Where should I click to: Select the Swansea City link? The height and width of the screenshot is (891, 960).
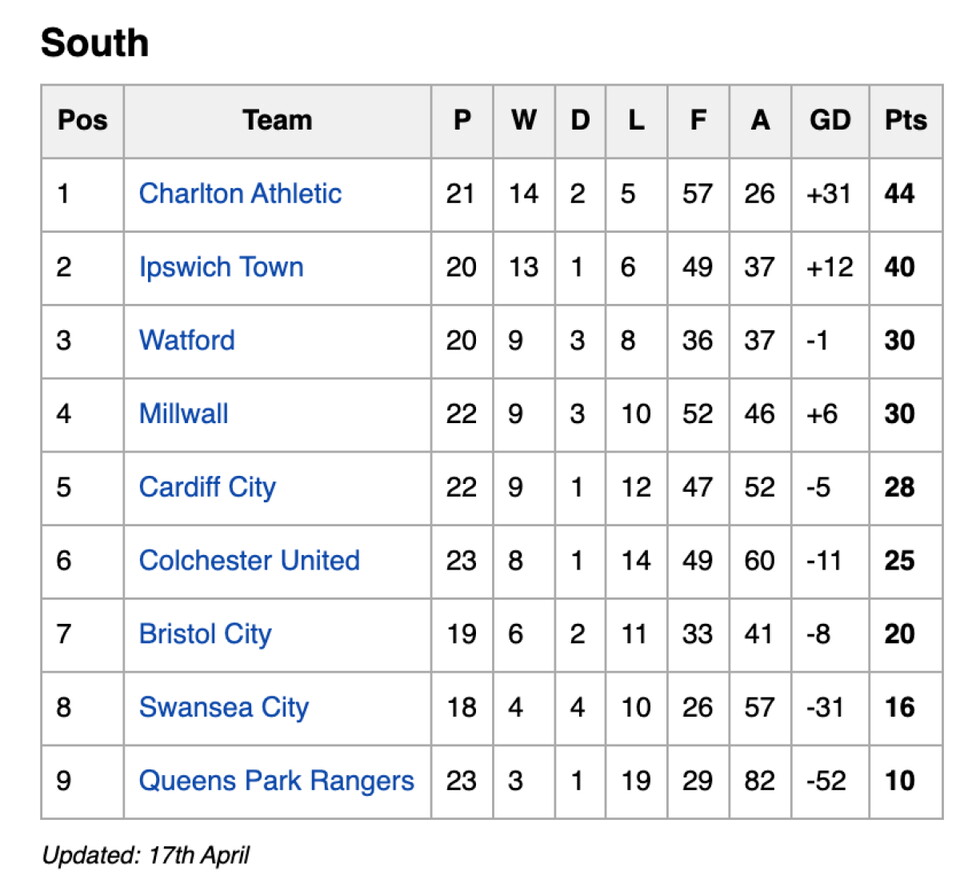224,707
